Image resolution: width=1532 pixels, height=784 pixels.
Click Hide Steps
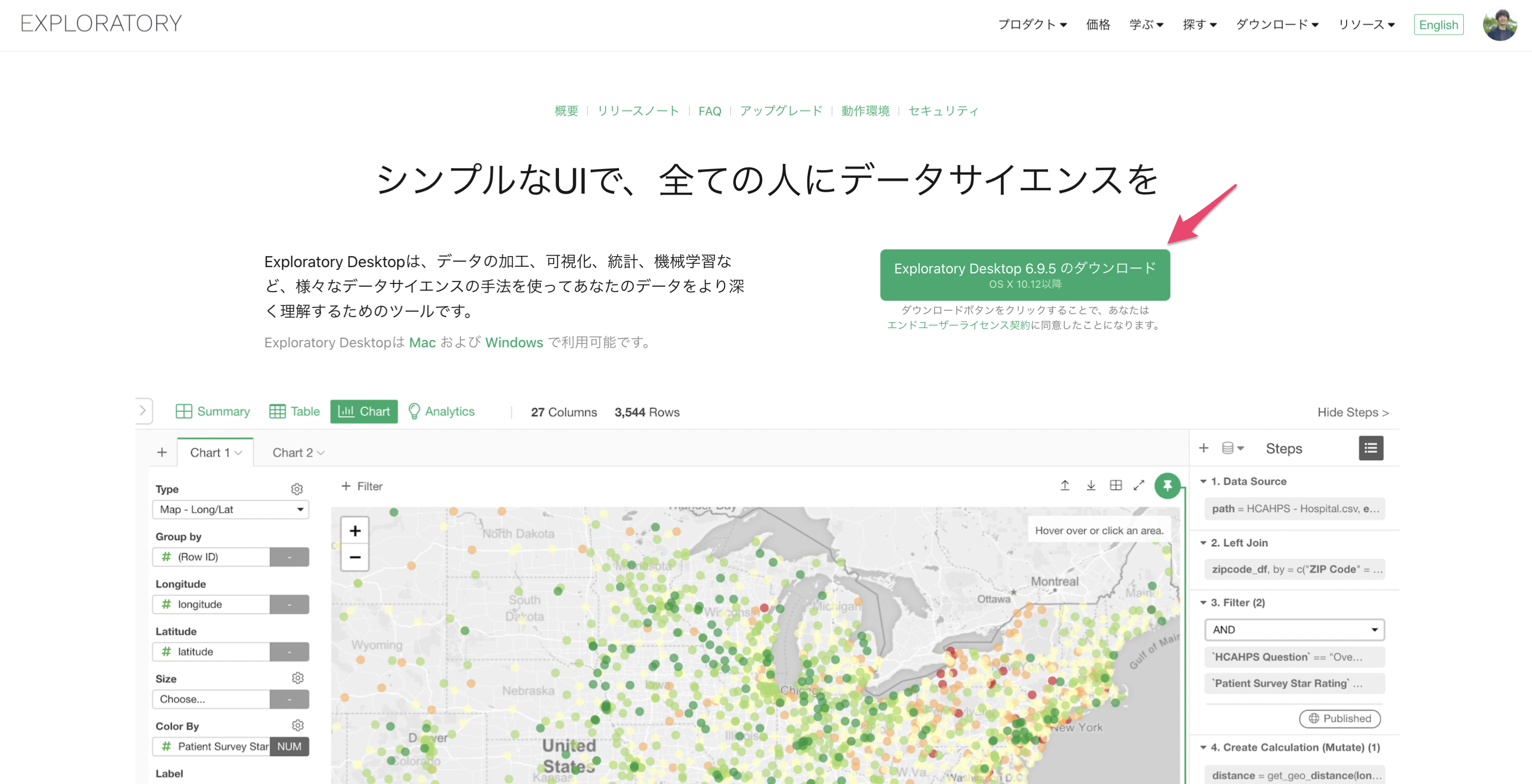point(1353,412)
